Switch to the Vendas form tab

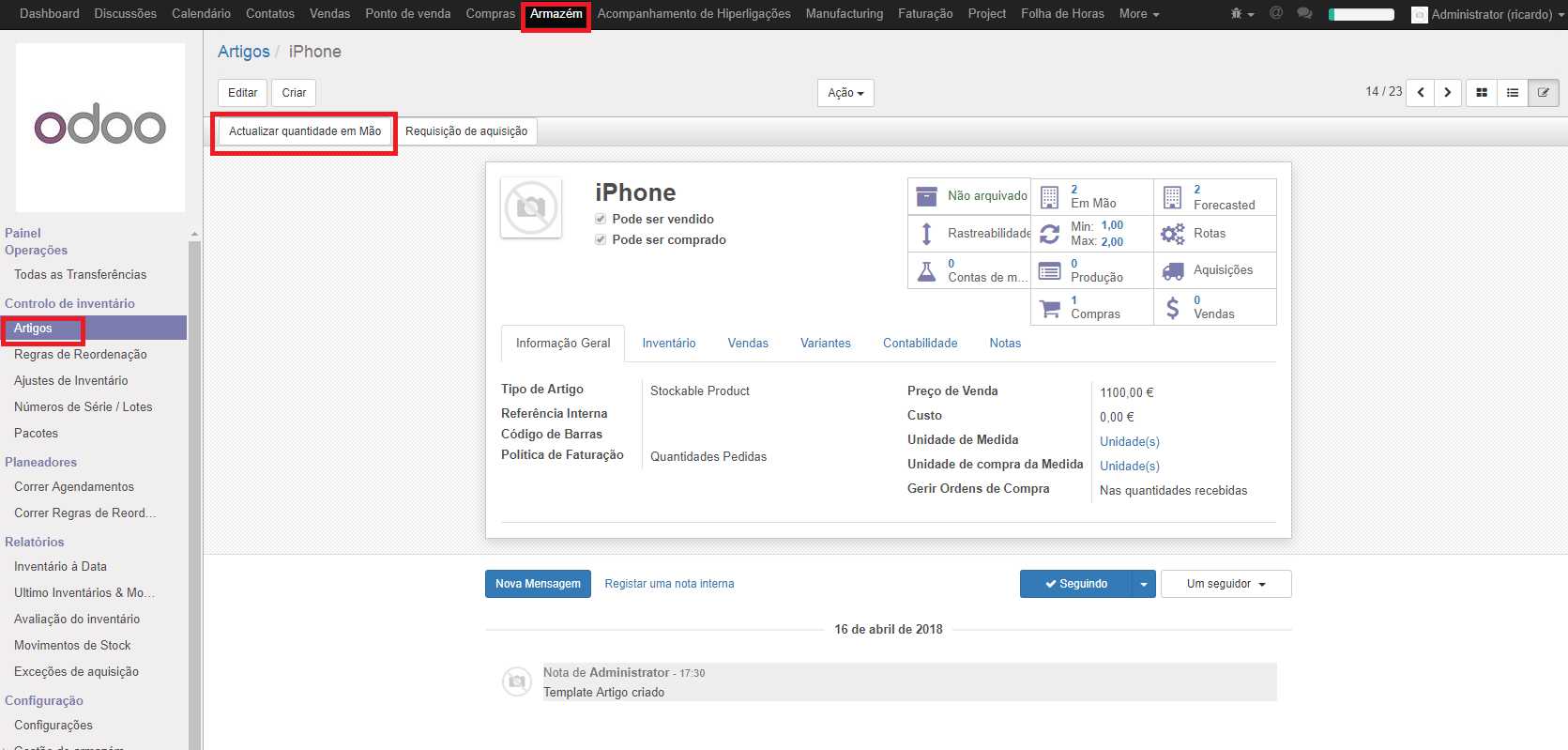748,344
